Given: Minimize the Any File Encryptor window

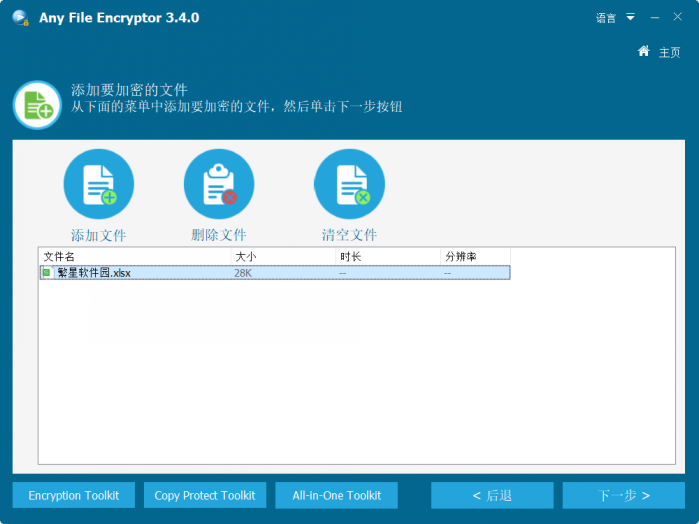Looking at the screenshot, I should tap(654, 17).
